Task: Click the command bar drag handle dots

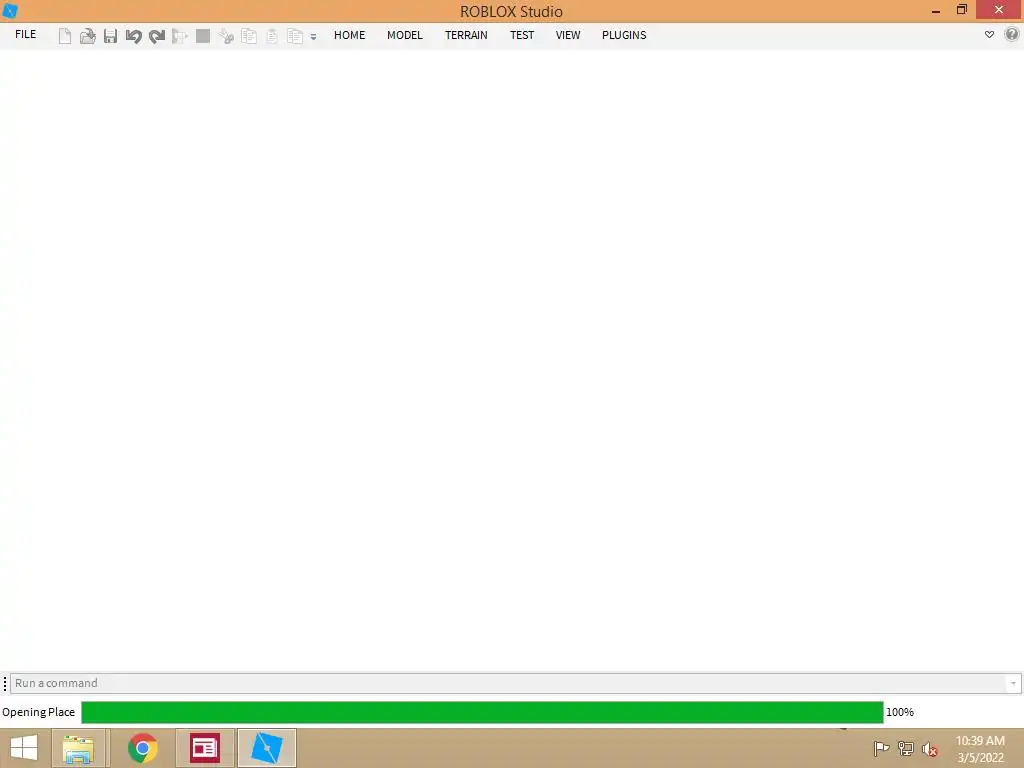Action: pyautogui.click(x=5, y=683)
